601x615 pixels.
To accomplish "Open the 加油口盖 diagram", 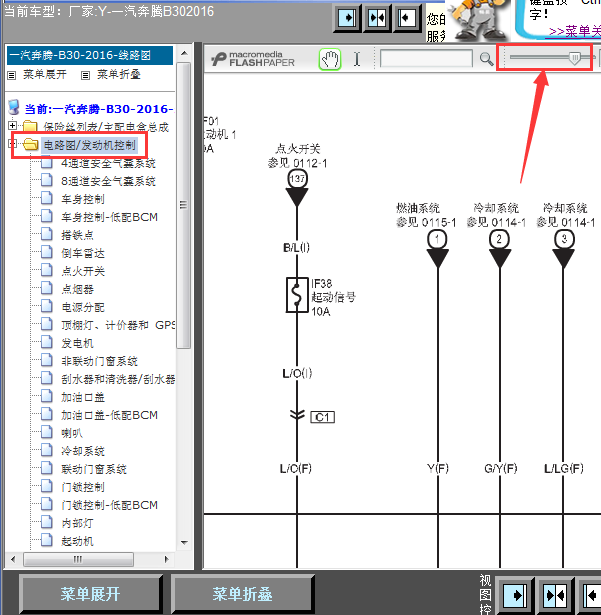I will [83, 397].
